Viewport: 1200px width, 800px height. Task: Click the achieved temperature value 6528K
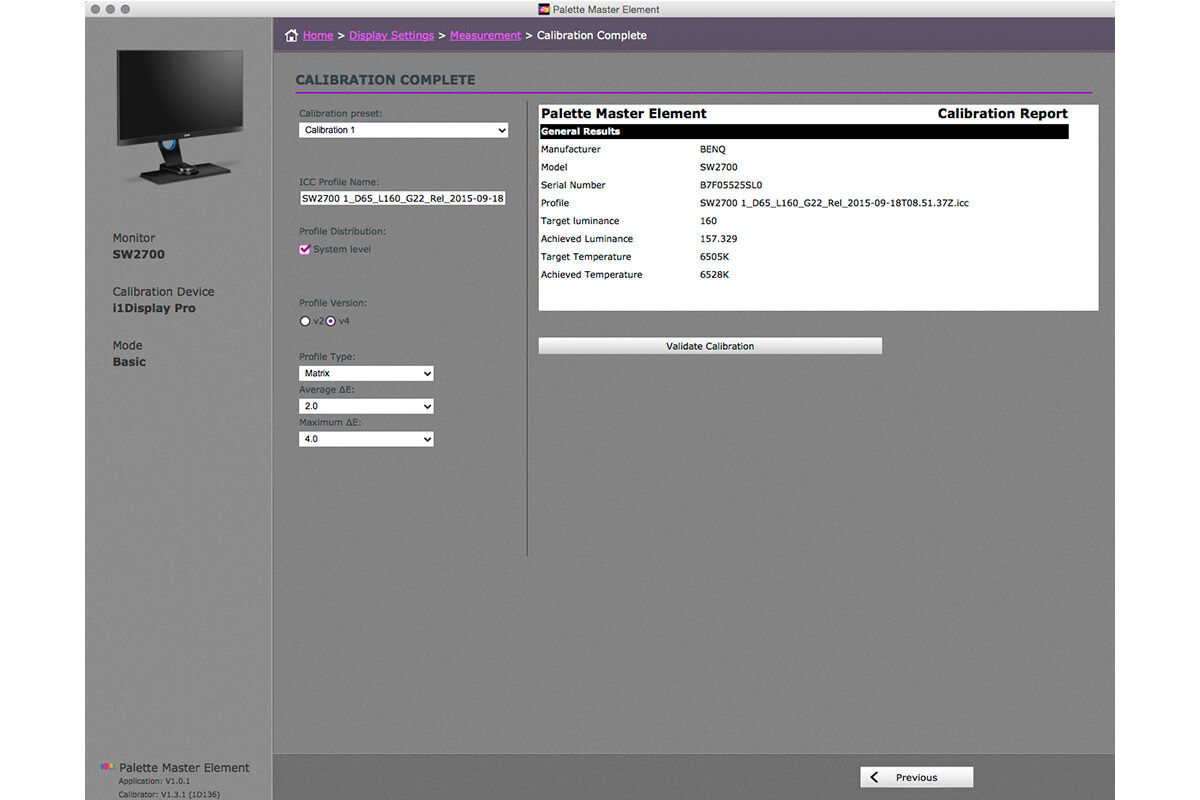tap(715, 275)
